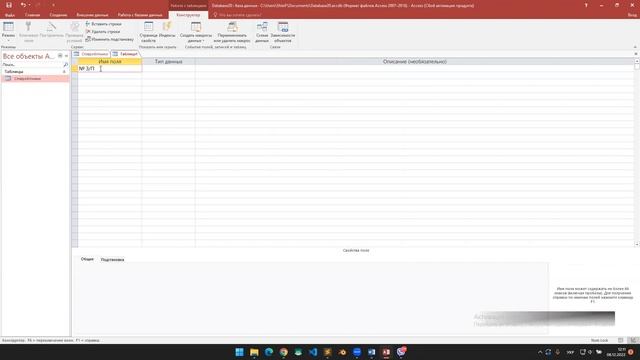Open Word from taskbar
The image size is (640, 360).
[371, 352]
